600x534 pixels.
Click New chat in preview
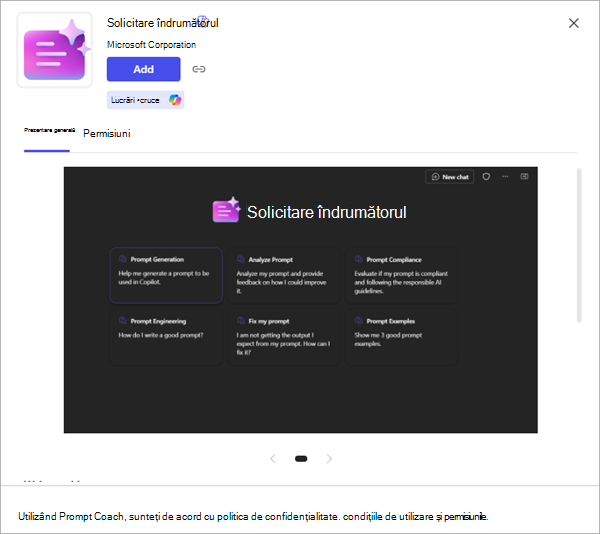(450, 177)
